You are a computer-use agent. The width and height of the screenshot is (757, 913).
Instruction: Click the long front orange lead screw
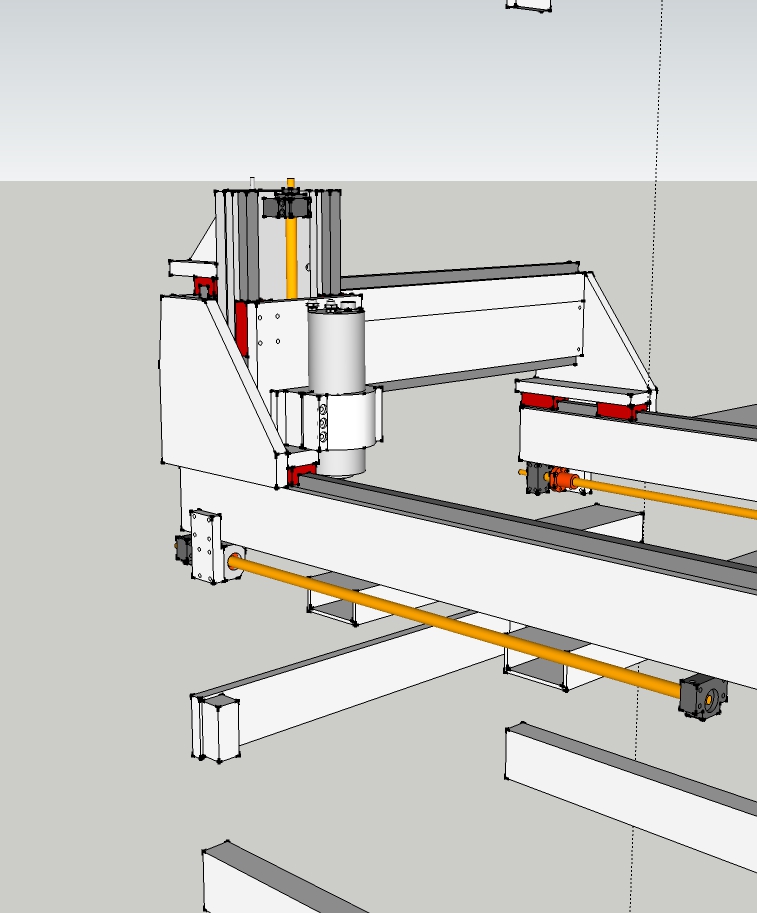pyautogui.click(x=450, y=622)
